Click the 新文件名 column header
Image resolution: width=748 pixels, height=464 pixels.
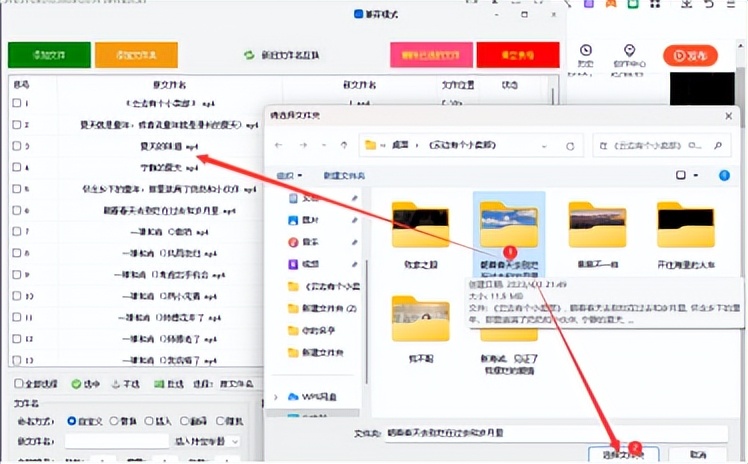[x=359, y=85]
